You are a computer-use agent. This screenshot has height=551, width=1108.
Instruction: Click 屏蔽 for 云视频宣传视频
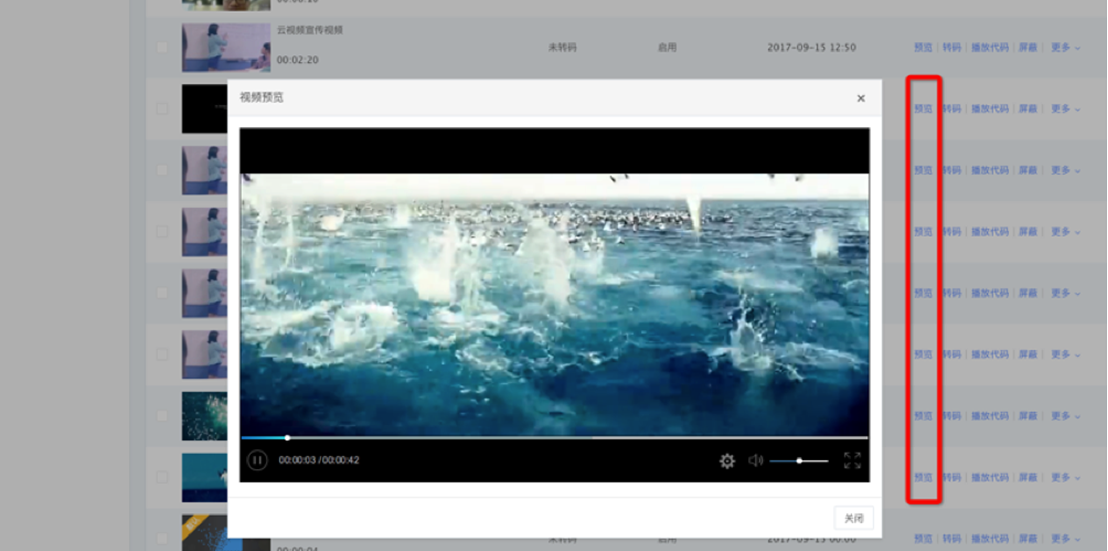[x=1027, y=47]
